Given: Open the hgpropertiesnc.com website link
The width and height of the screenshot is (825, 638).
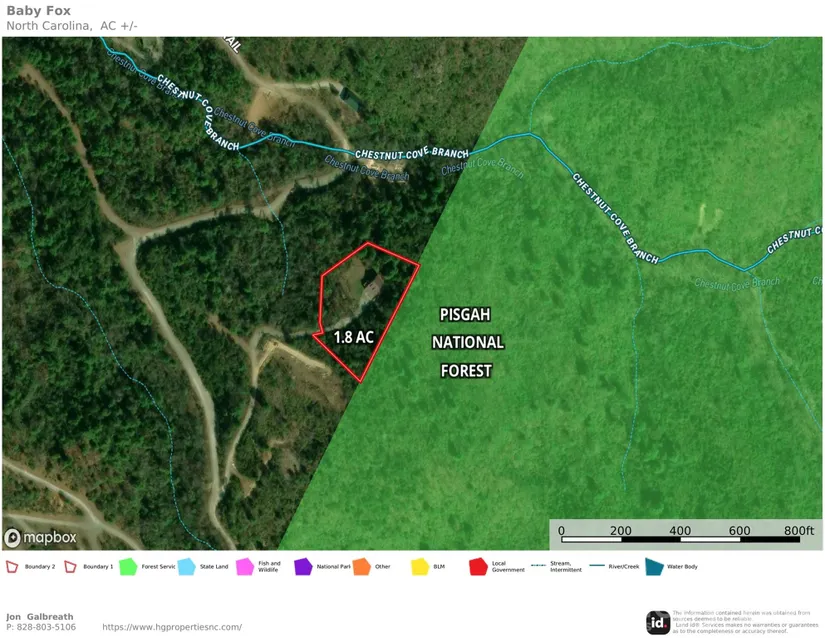Looking at the screenshot, I should pos(172,627).
